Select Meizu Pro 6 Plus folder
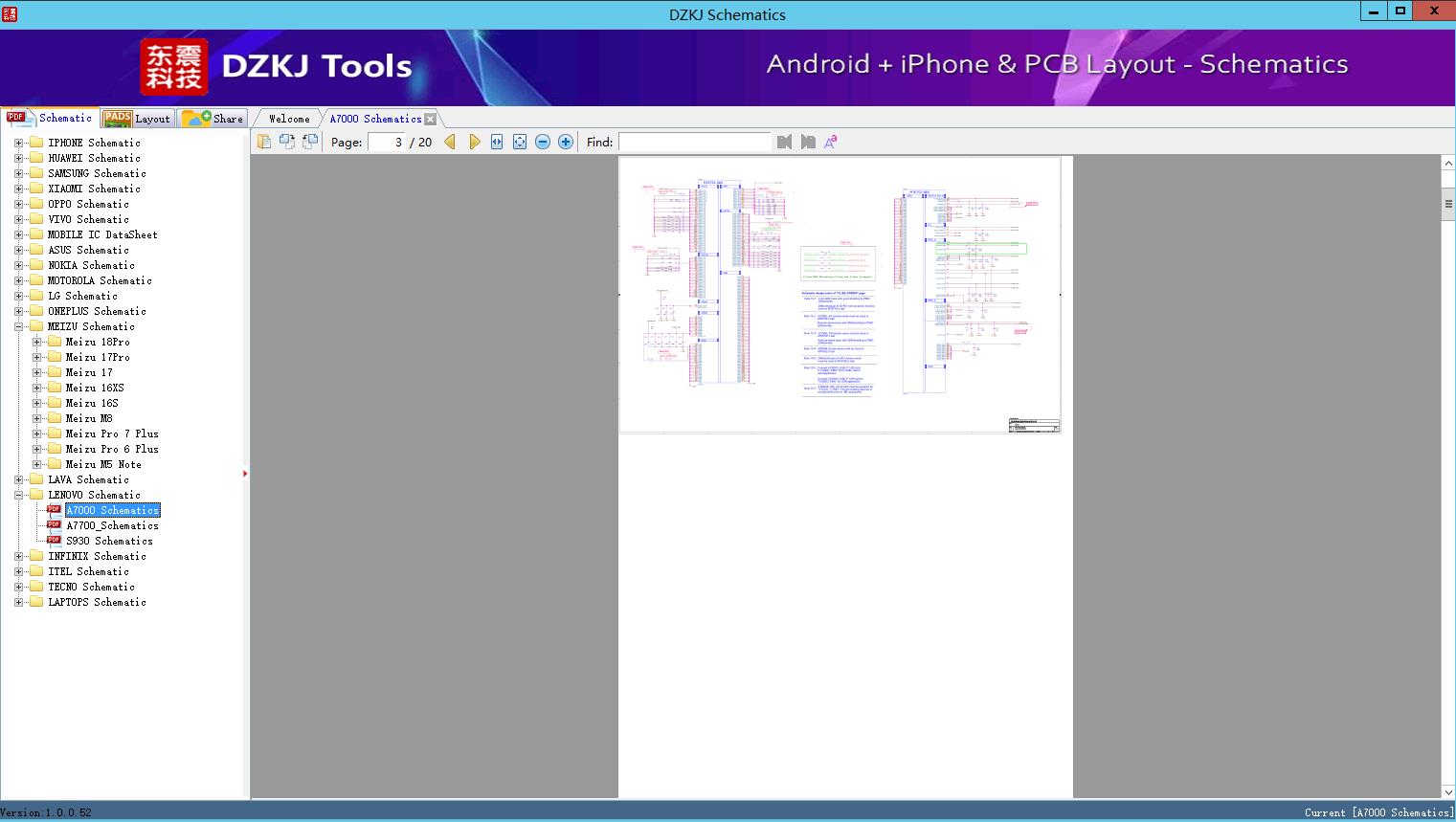 coord(112,449)
